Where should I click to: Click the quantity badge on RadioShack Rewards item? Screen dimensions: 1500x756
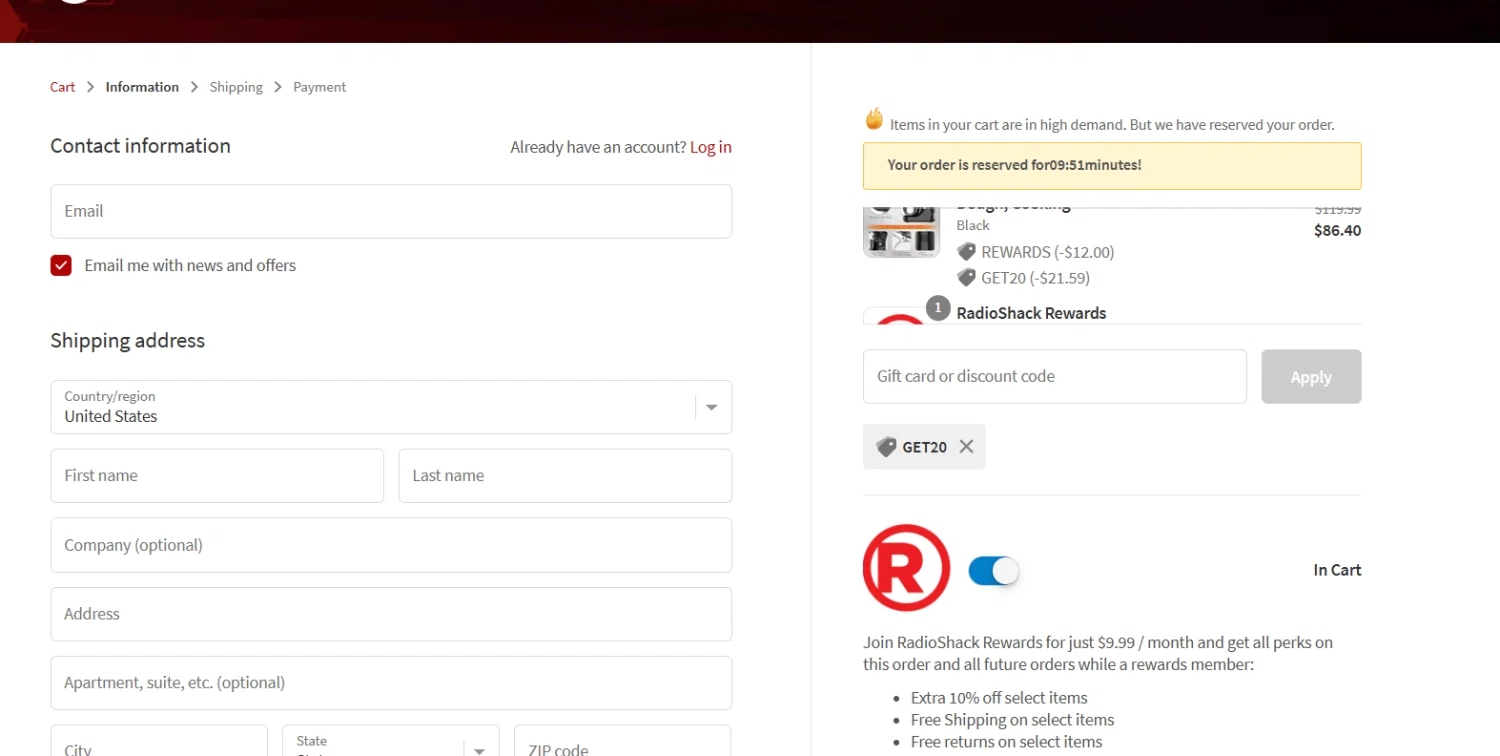pos(937,308)
